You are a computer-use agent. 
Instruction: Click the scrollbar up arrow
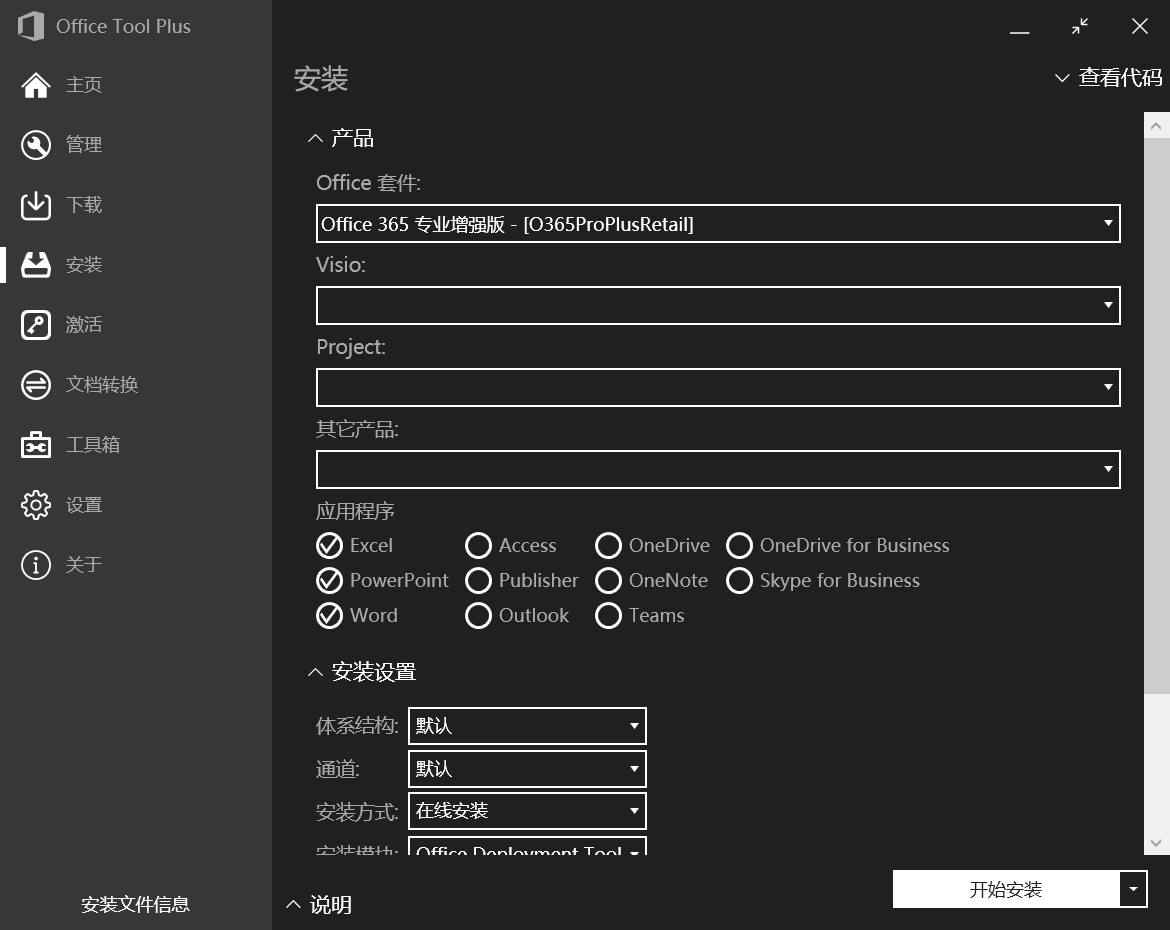1156,125
